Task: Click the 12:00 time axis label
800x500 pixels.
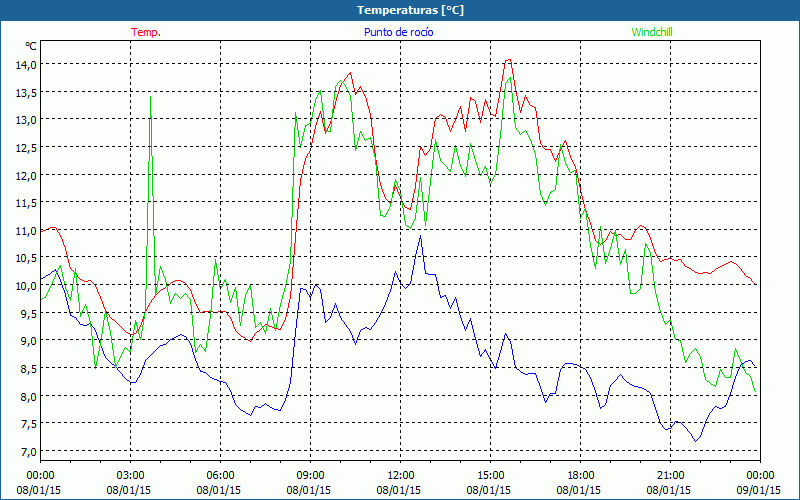Action: coord(400,475)
